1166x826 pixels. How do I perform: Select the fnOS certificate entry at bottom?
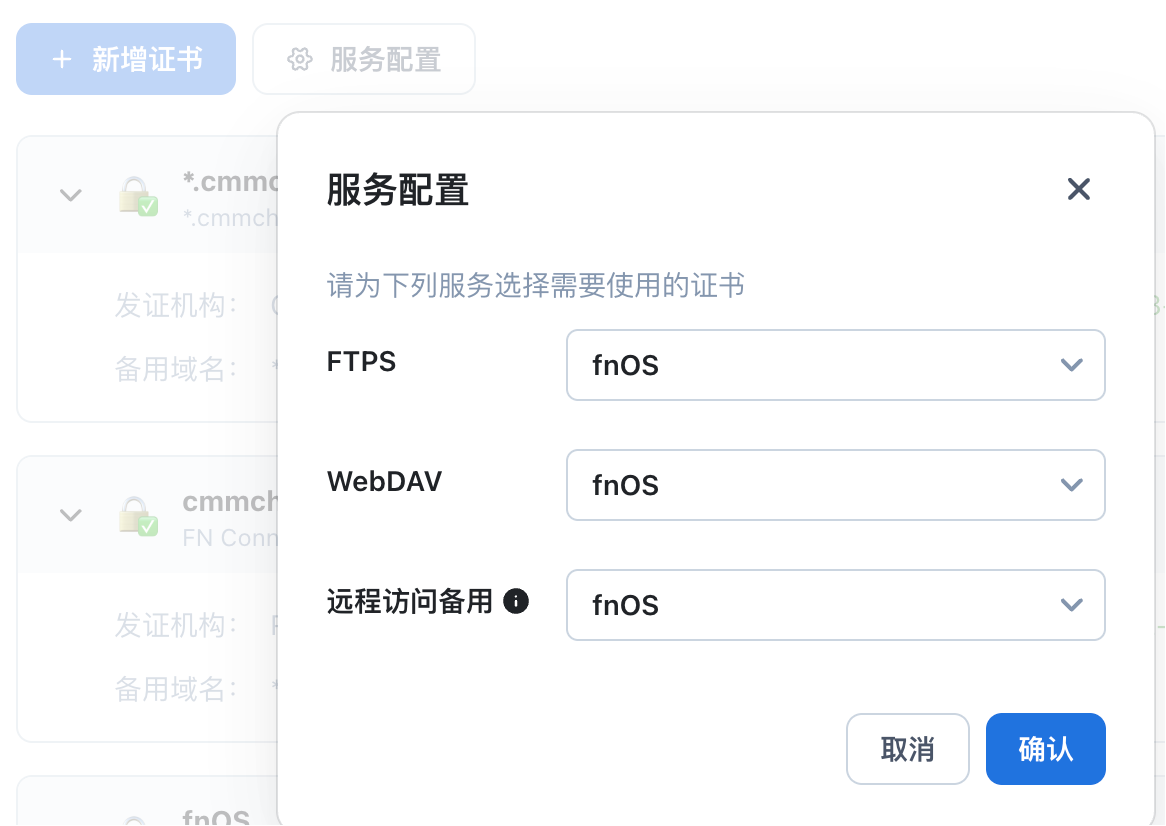tap(216, 818)
